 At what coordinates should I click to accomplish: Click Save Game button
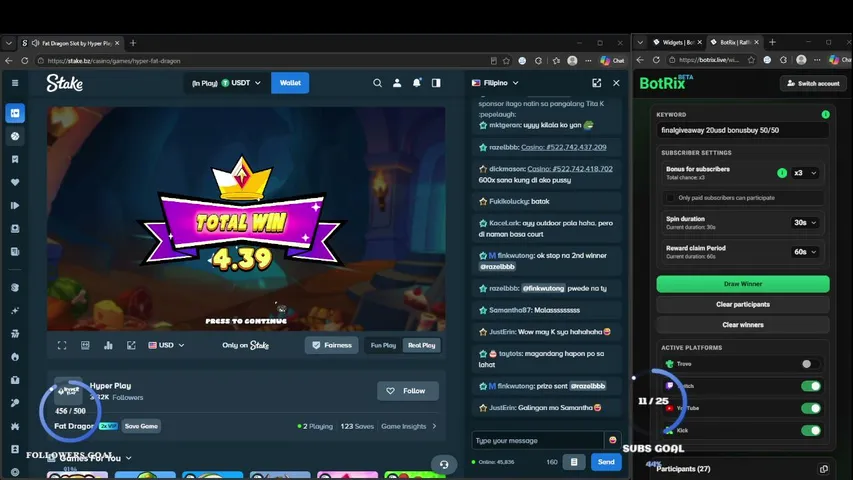click(x=141, y=426)
